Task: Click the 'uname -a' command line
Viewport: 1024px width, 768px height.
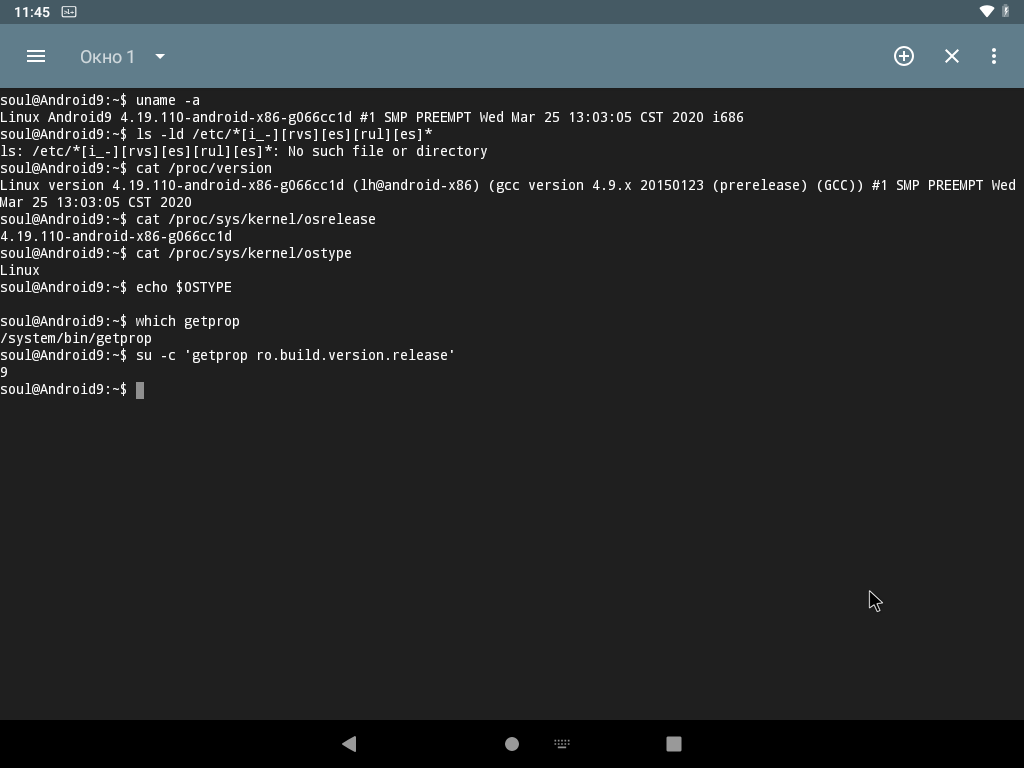Action: click(100, 101)
